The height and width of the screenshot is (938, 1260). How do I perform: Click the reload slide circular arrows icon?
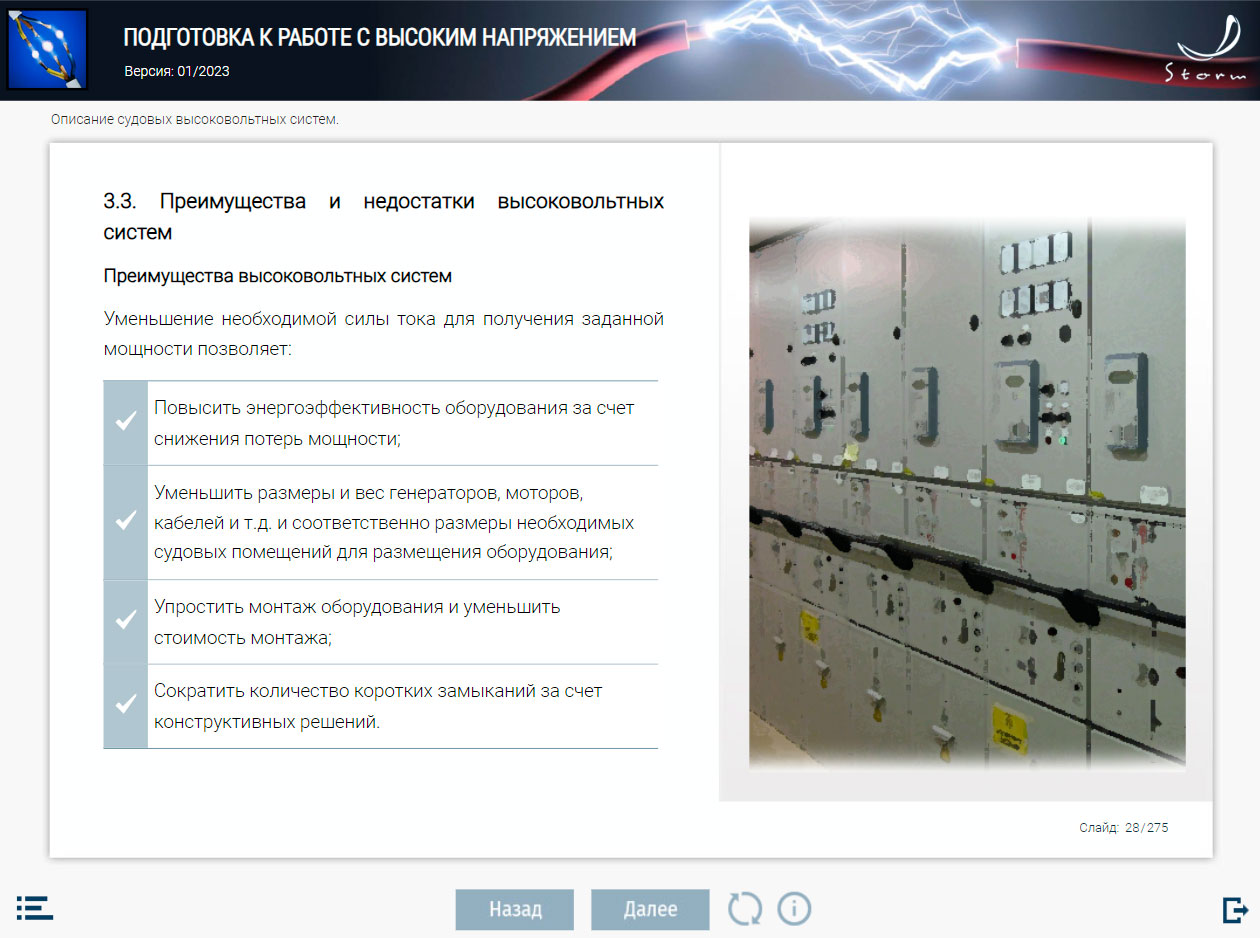pos(744,909)
